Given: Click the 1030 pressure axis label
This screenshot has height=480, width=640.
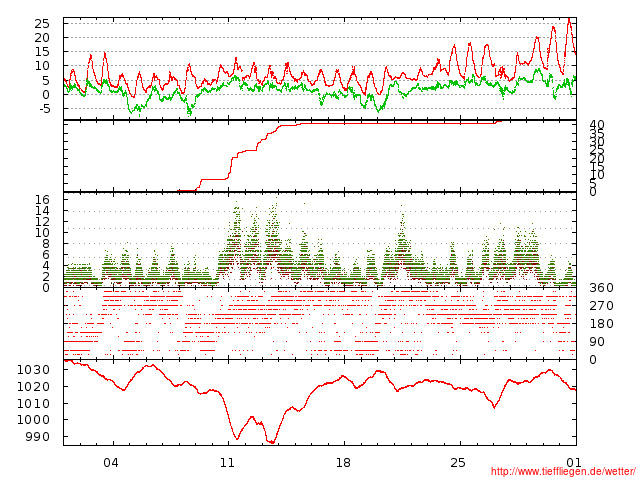Looking at the screenshot, I should tap(33, 370).
